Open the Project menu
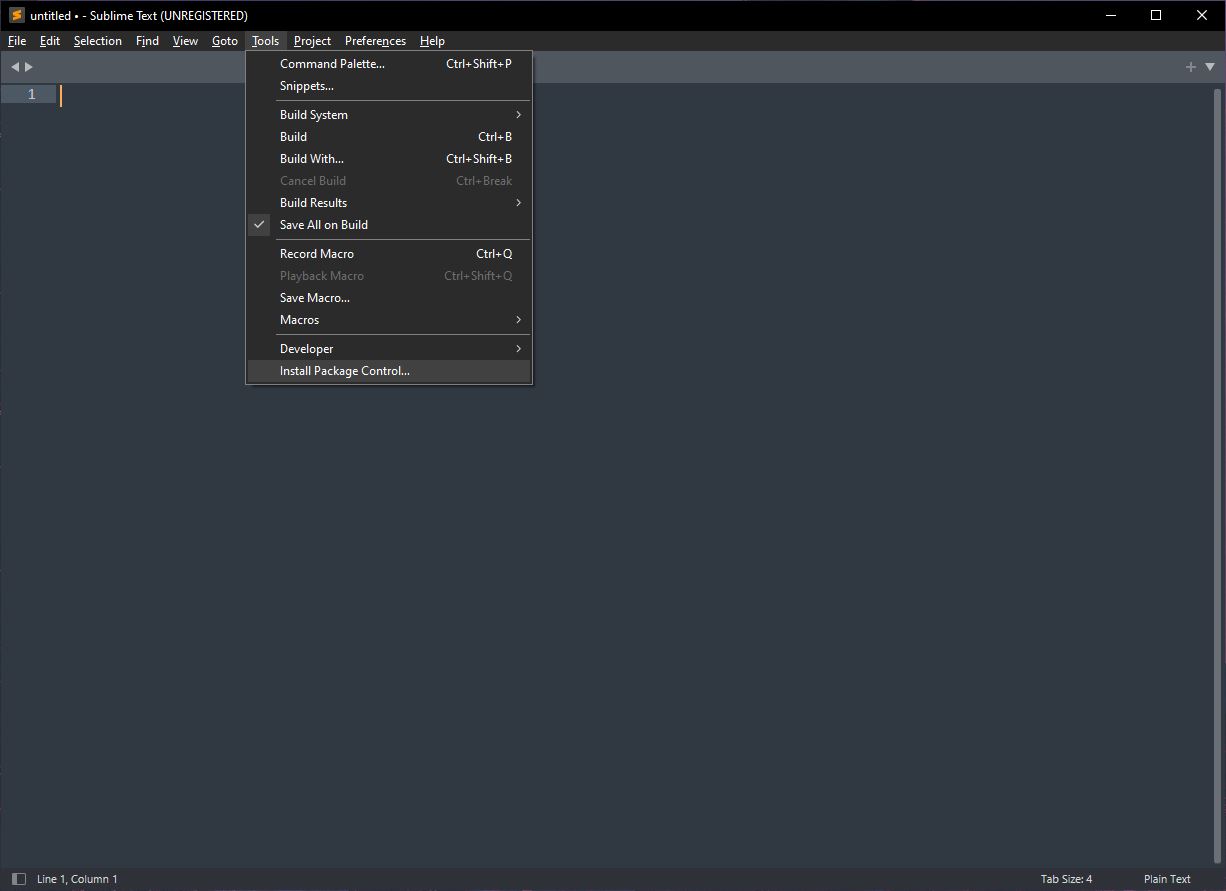1226x891 pixels. click(x=313, y=41)
